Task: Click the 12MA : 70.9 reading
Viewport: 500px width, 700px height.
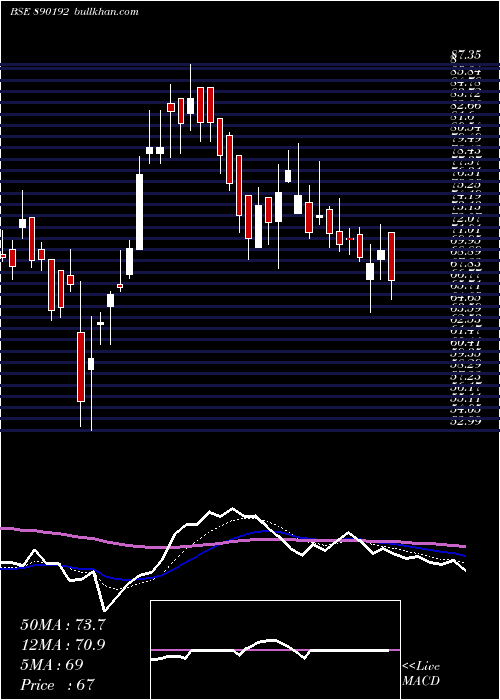Action: click(63, 645)
